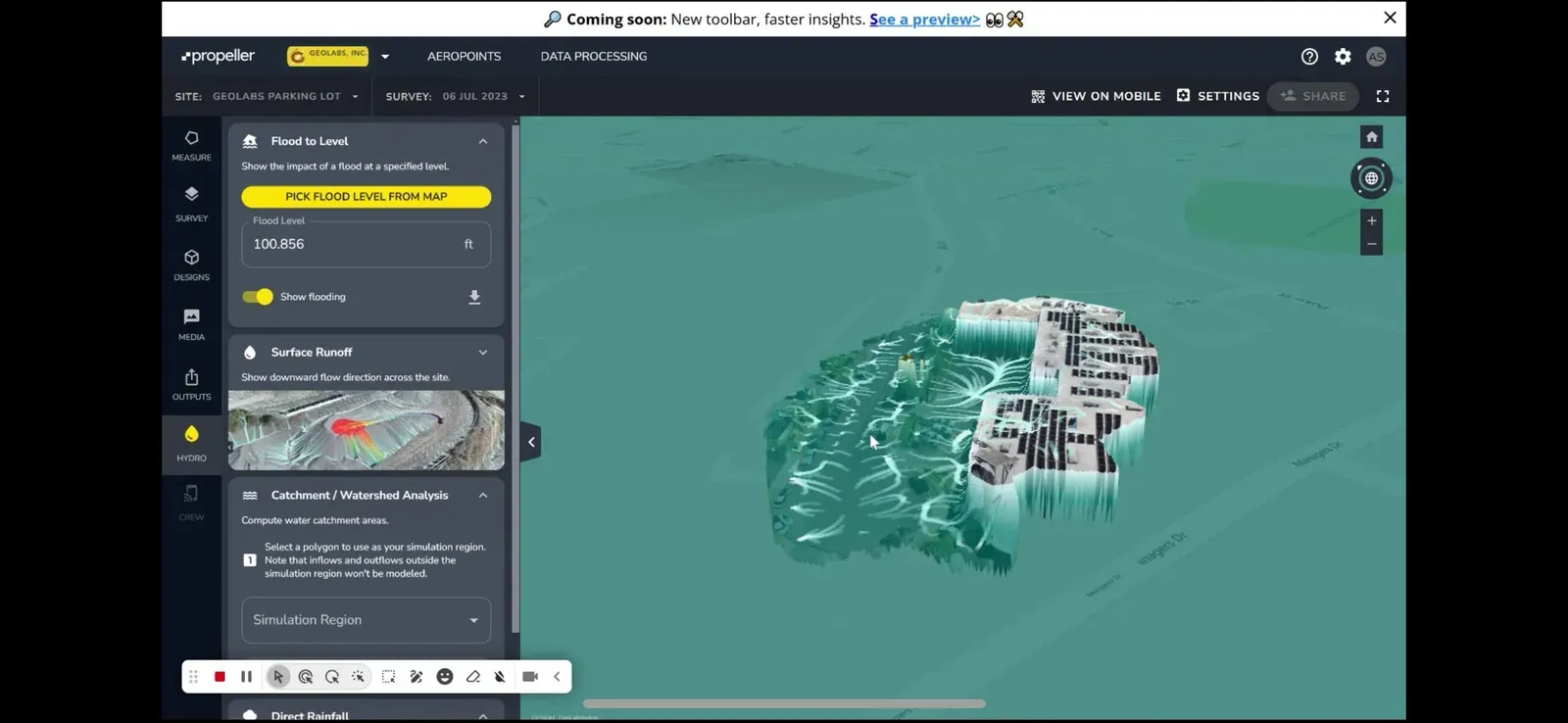
Task: Open the gear settings in the top bar
Action: point(1343,57)
